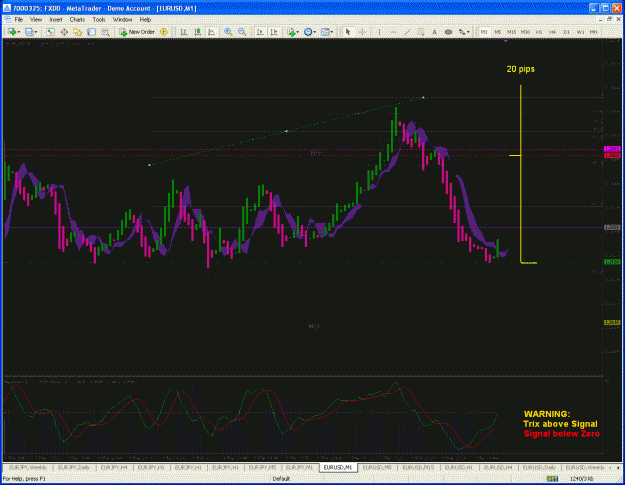Viewport: 625px width, 485px height.
Task: Toggle the Market Watch window
Action: [x=50, y=32]
